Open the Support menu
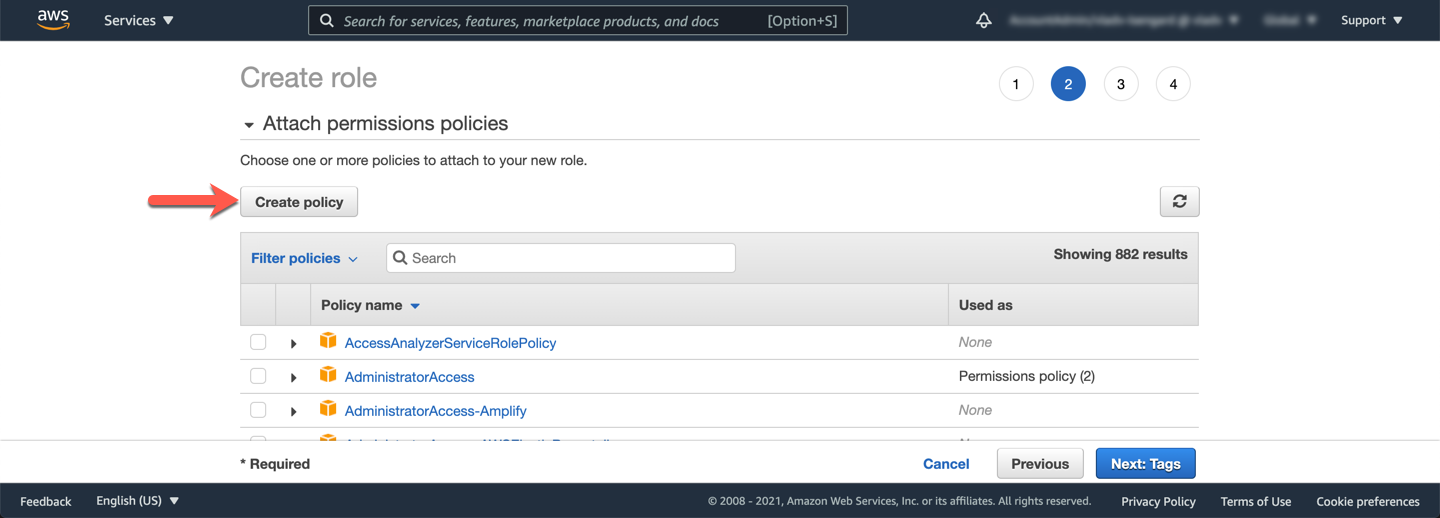 [1371, 20]
